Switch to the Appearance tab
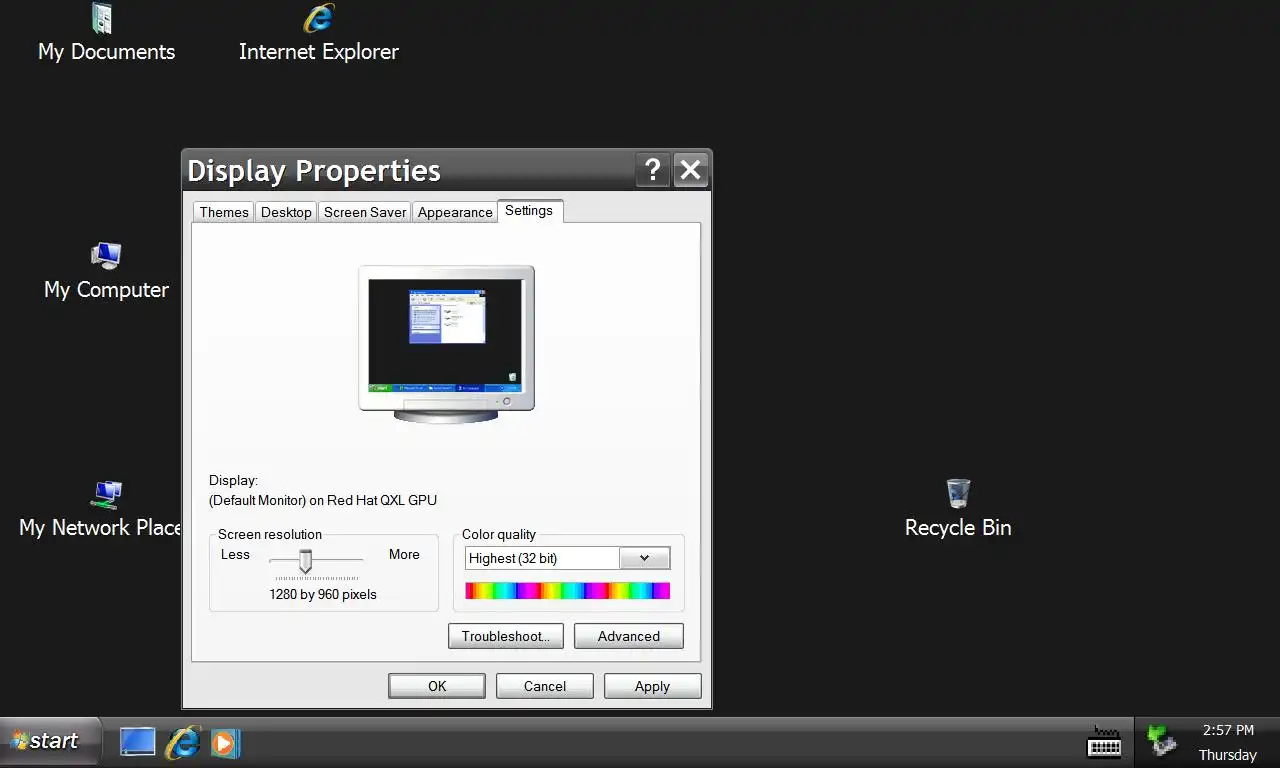The width and height of the screenshot is (1280, 768). pos(455,212)
